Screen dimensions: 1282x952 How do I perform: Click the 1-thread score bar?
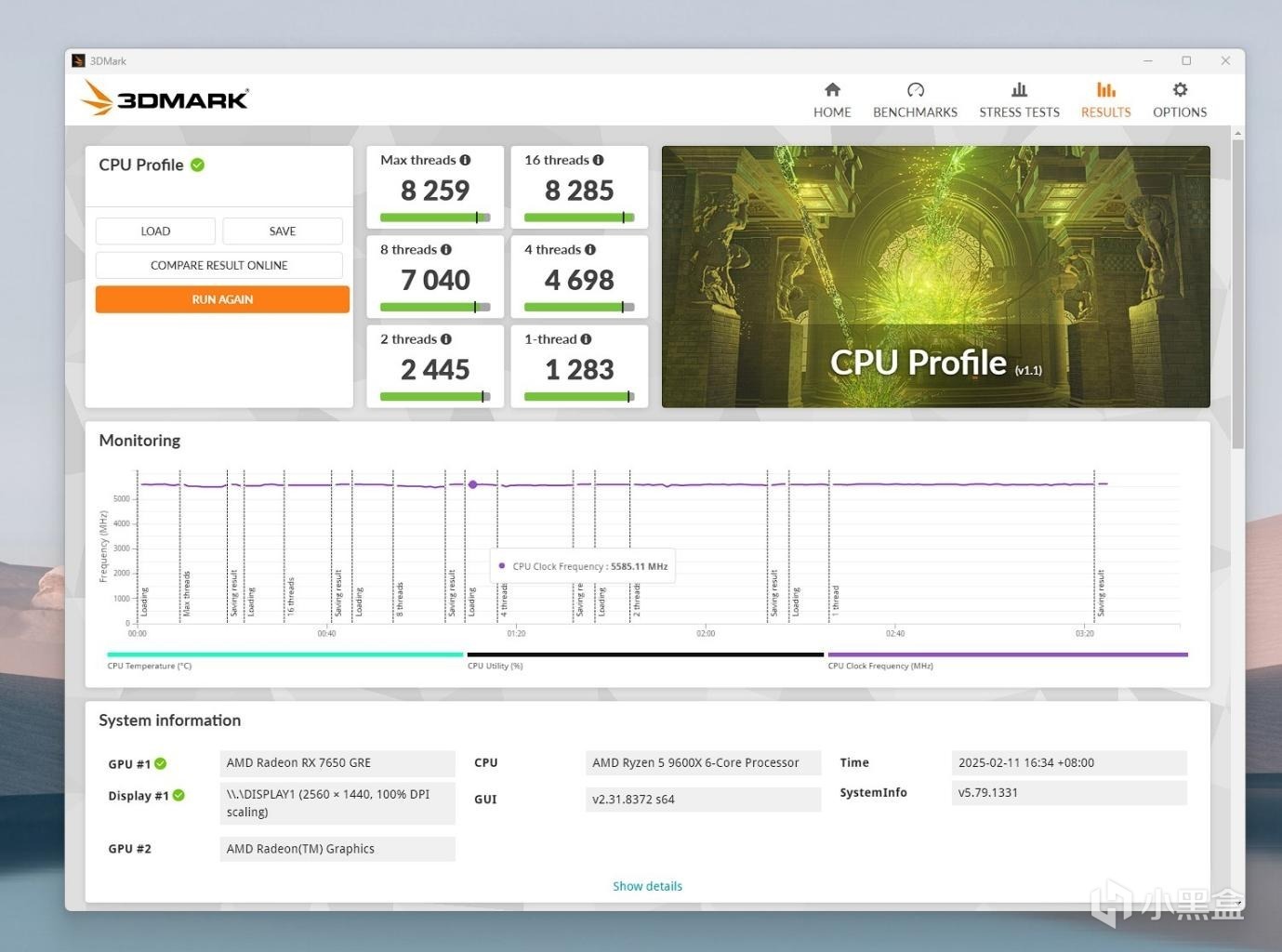click(x=579, y=397)
